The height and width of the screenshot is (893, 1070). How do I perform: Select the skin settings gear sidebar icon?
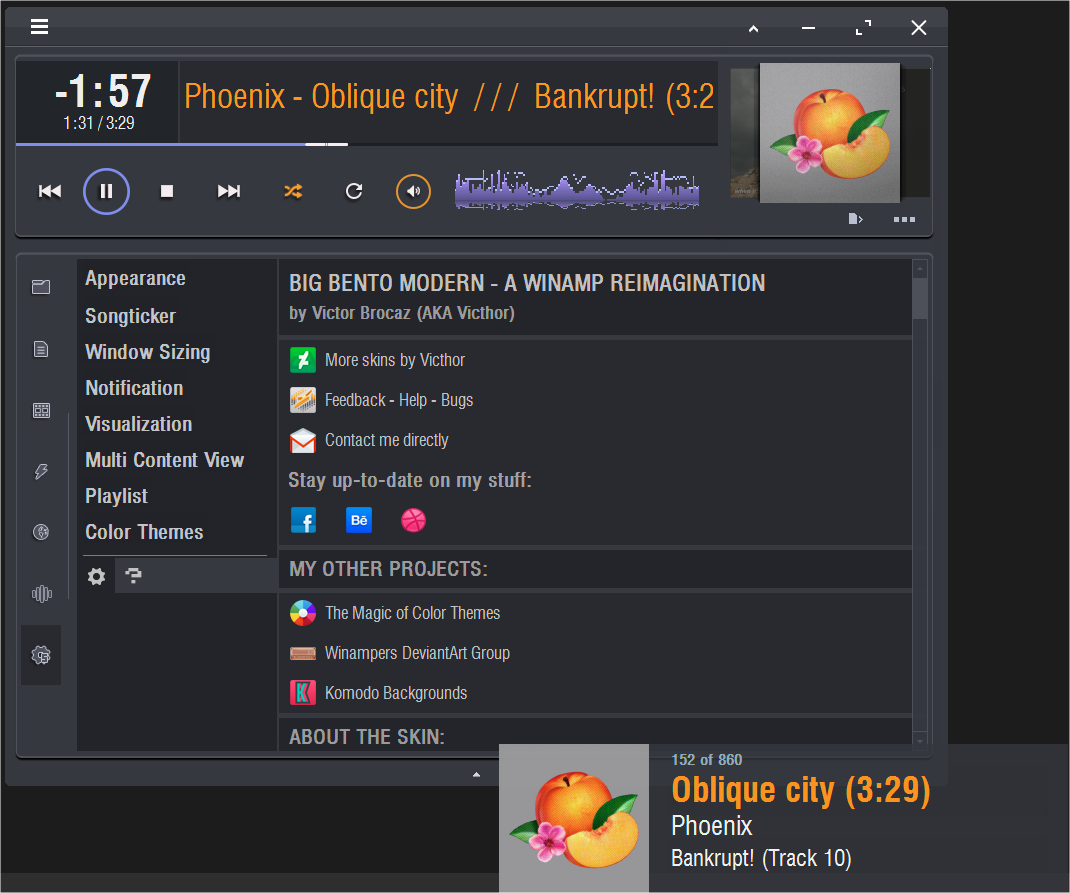point(41,655)
